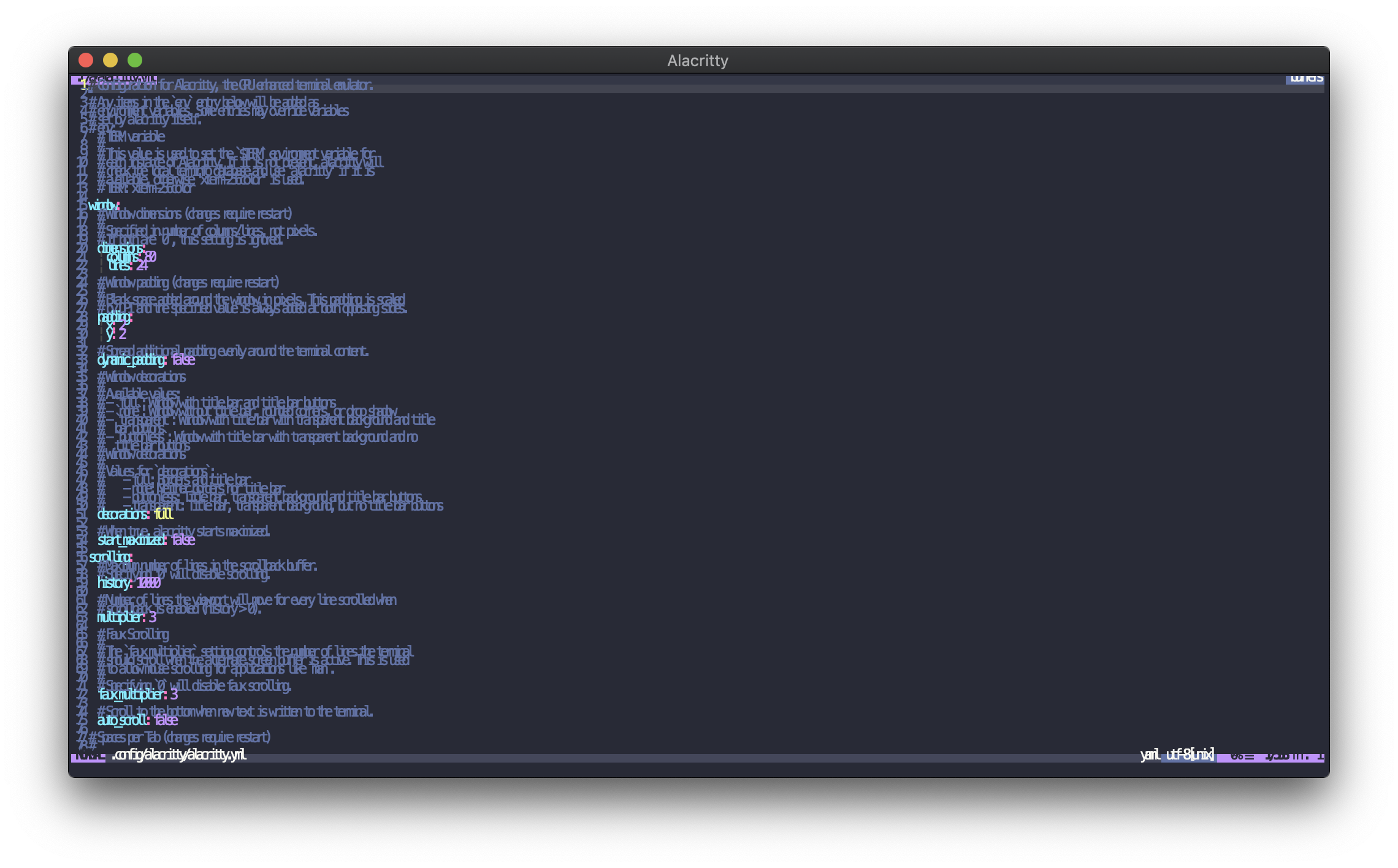The width and height of the screenshot is (1398, 868).
Task: Click the 'faux_multiplier' key
Action: click(x=132, y=695)
